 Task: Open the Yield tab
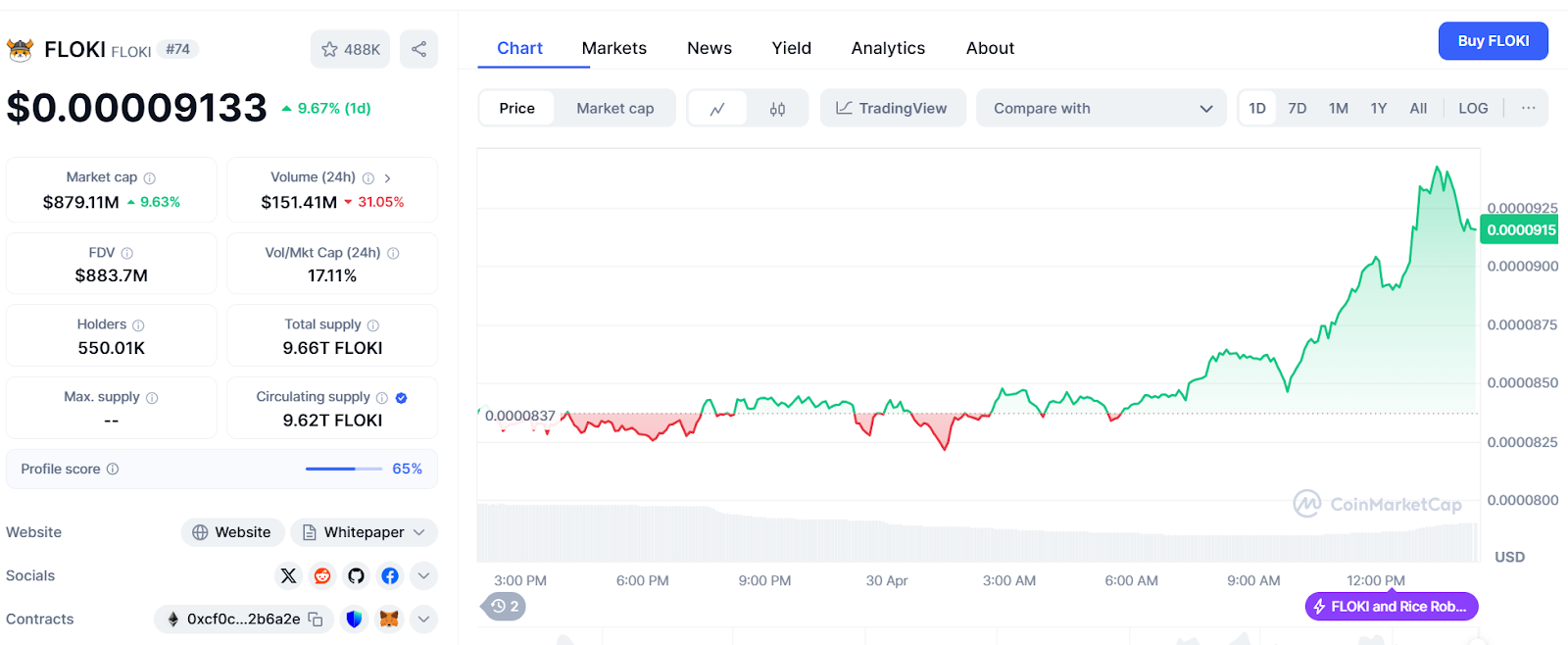pyautogui.click(x=792, y=48)
